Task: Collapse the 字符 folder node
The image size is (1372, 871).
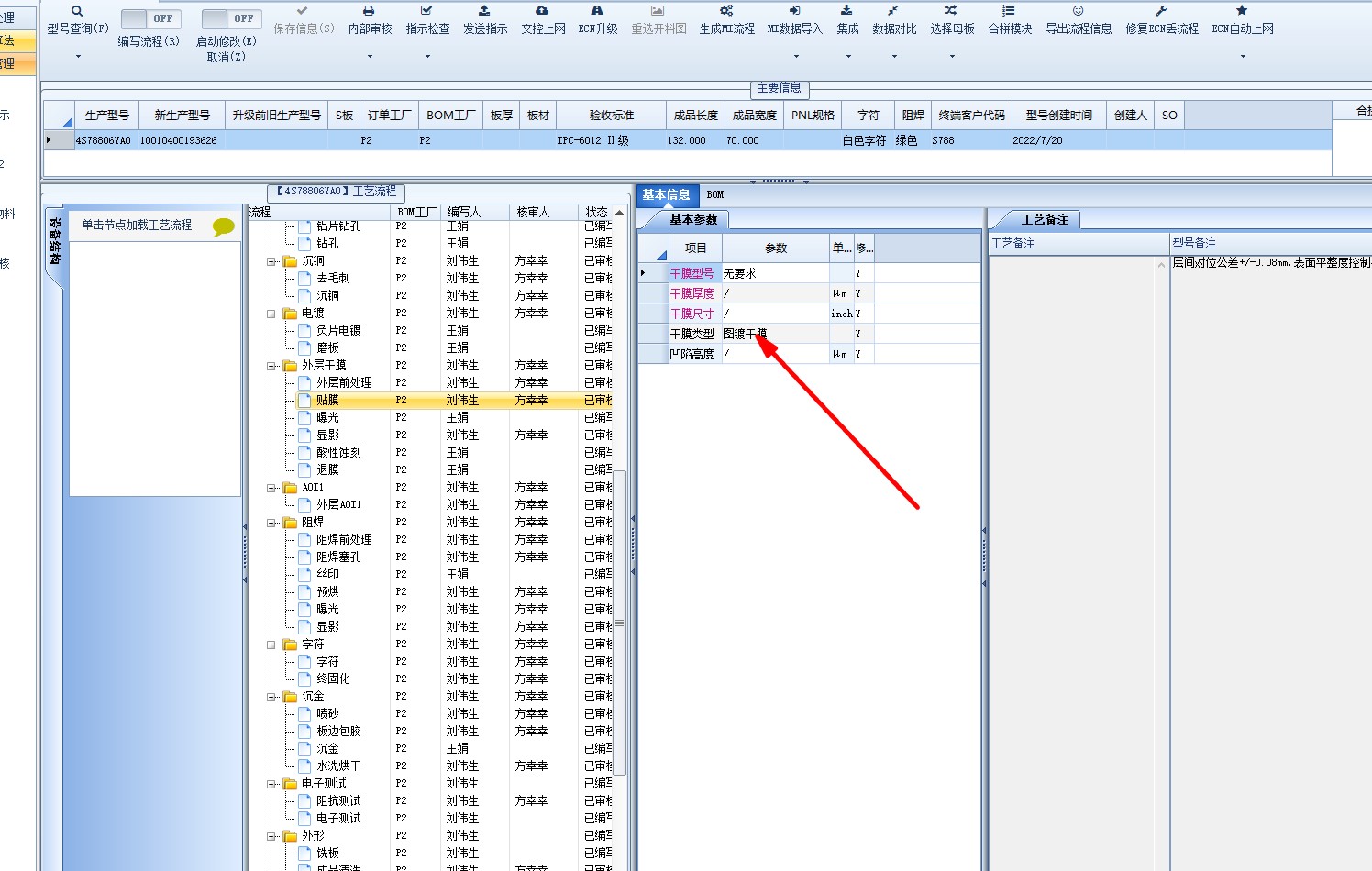Action: coord(271,645)
